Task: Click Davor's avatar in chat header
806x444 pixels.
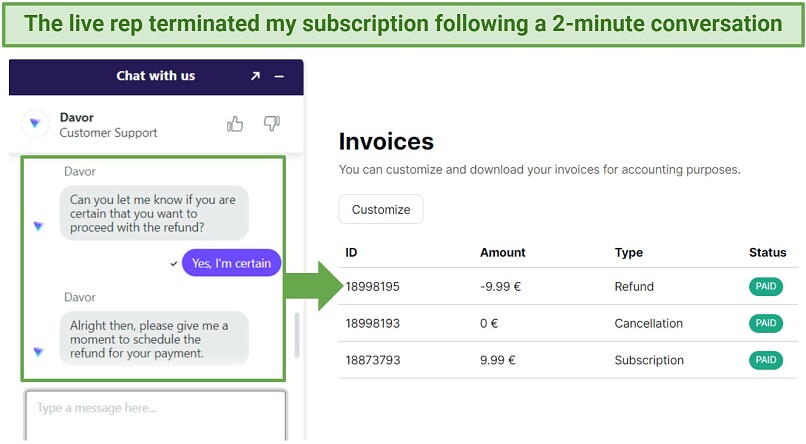Action: 36,124
